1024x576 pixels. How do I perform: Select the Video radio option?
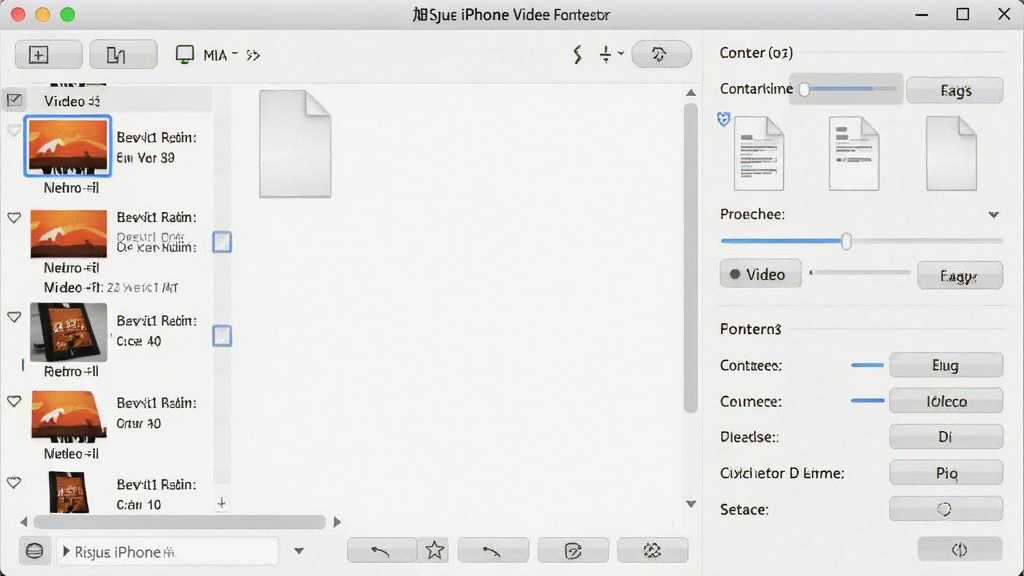point(760,274)
